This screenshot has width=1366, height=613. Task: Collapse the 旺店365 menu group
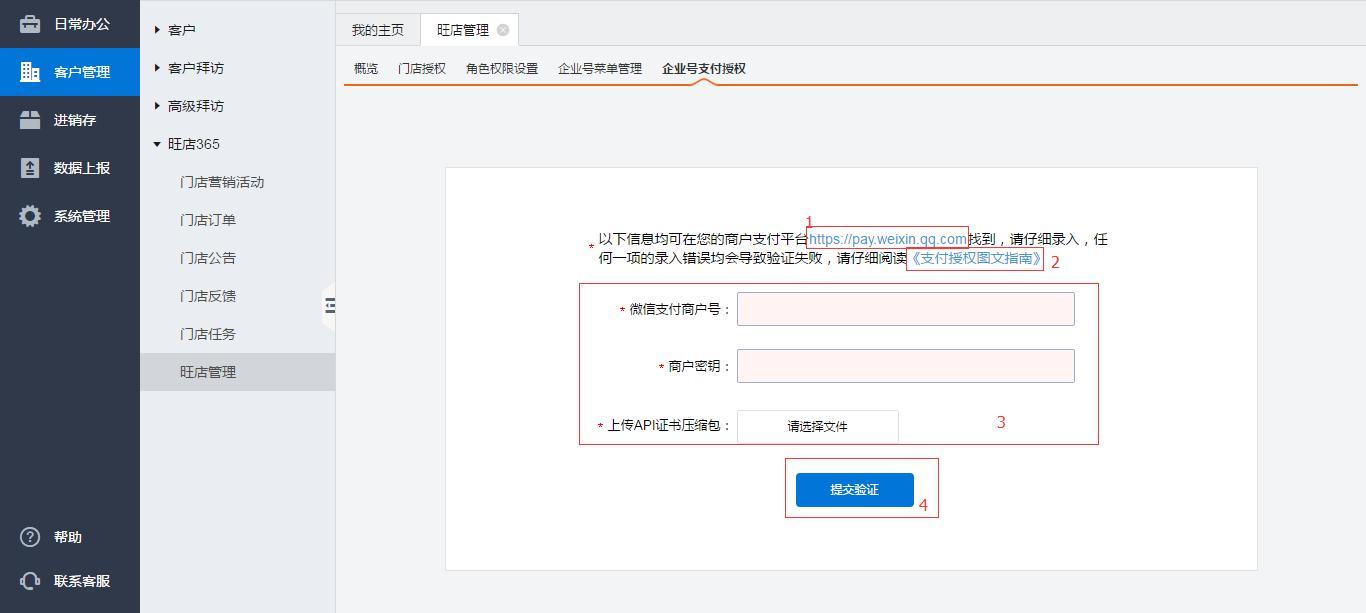pyautogui.click(x=157, y=144)
